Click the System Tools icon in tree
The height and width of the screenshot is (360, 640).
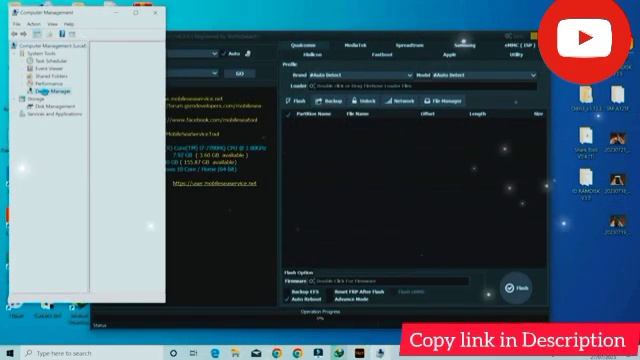pos(22,53)
